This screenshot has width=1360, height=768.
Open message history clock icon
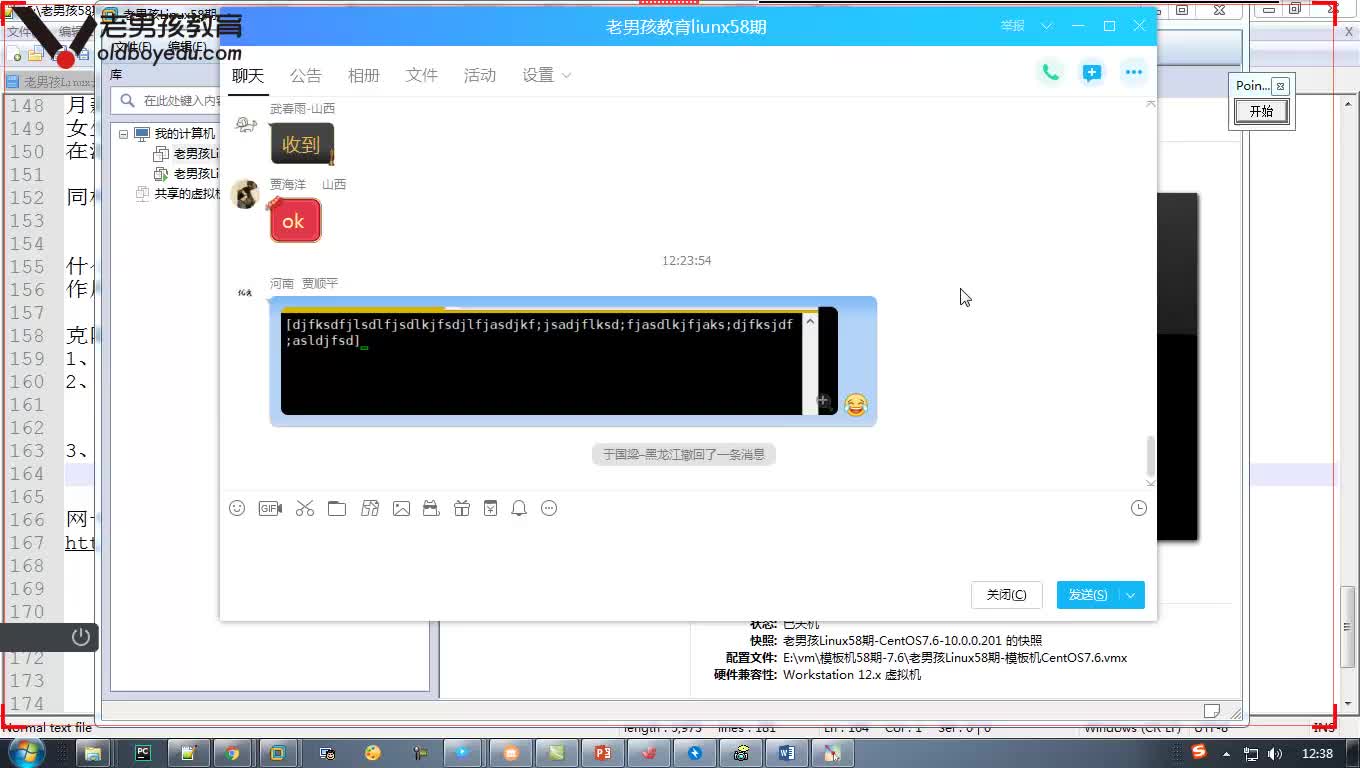coord(1139,508)
